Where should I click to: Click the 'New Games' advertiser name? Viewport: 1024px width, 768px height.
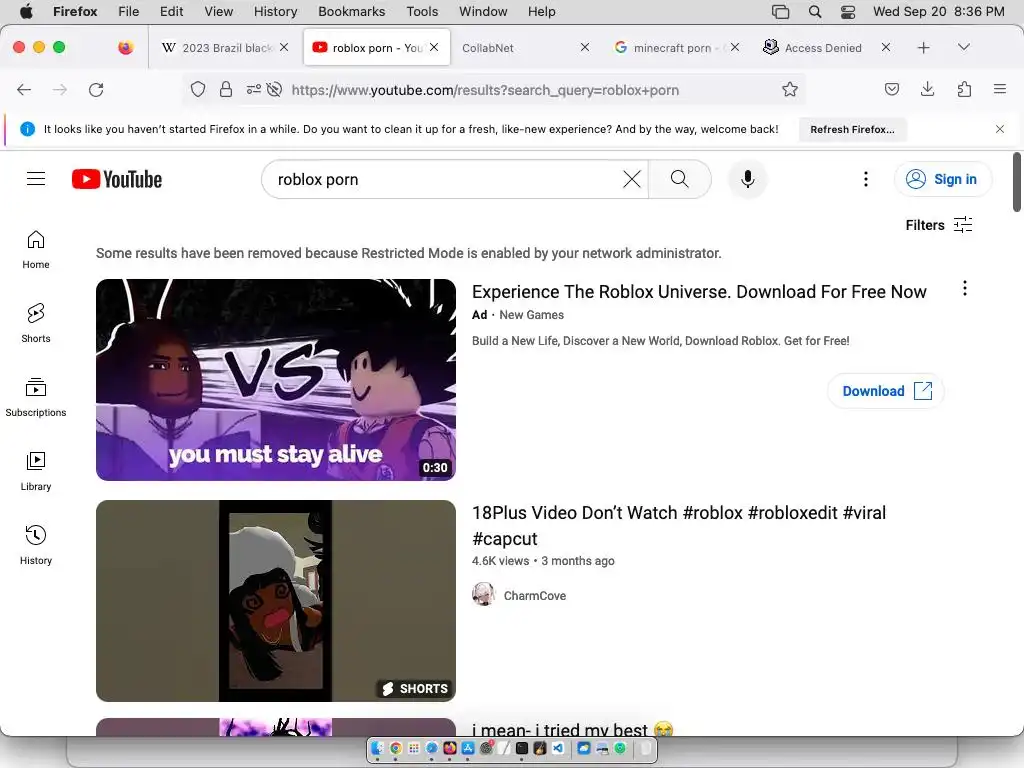532,315
